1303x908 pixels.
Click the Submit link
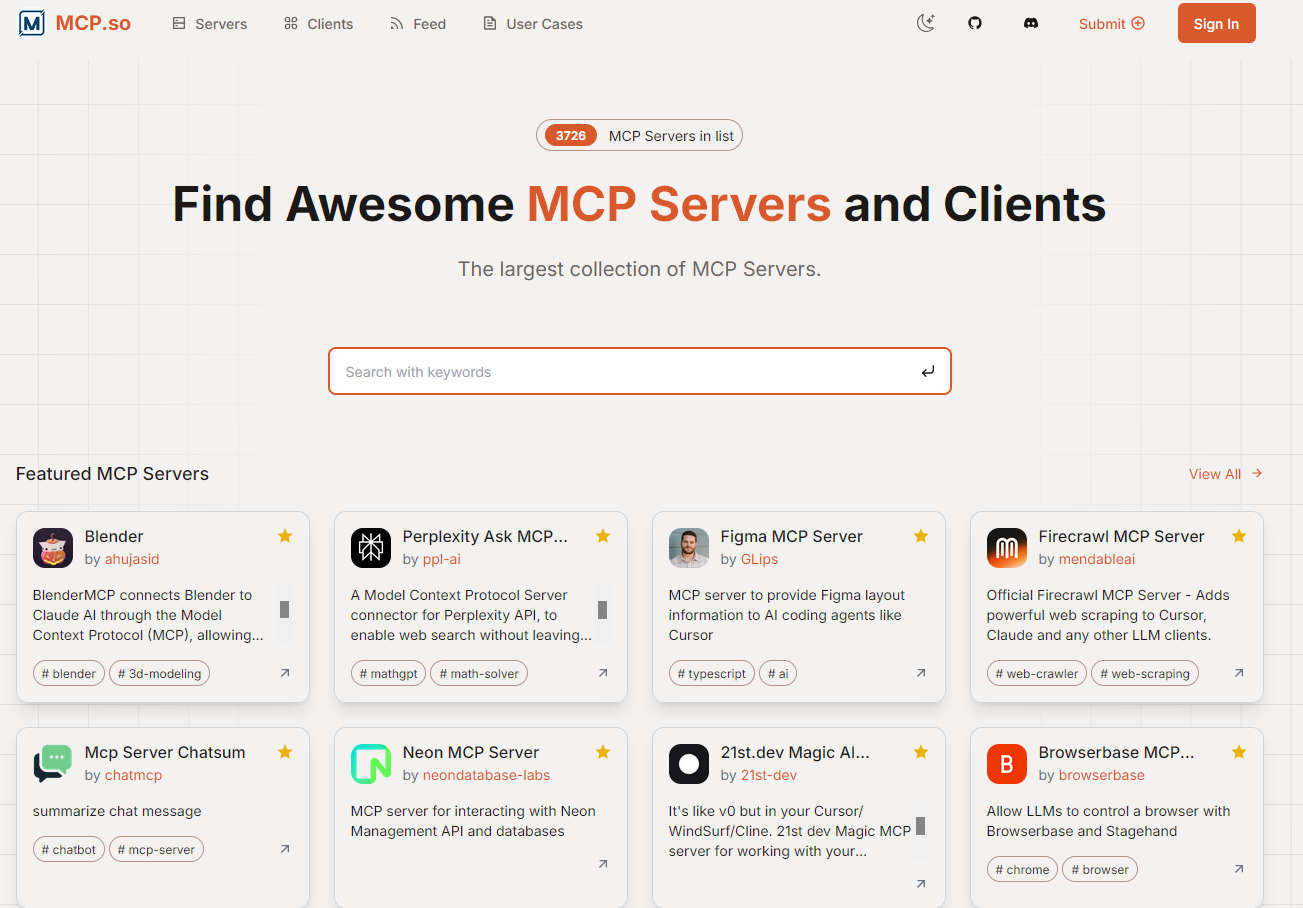(1111, 23)
